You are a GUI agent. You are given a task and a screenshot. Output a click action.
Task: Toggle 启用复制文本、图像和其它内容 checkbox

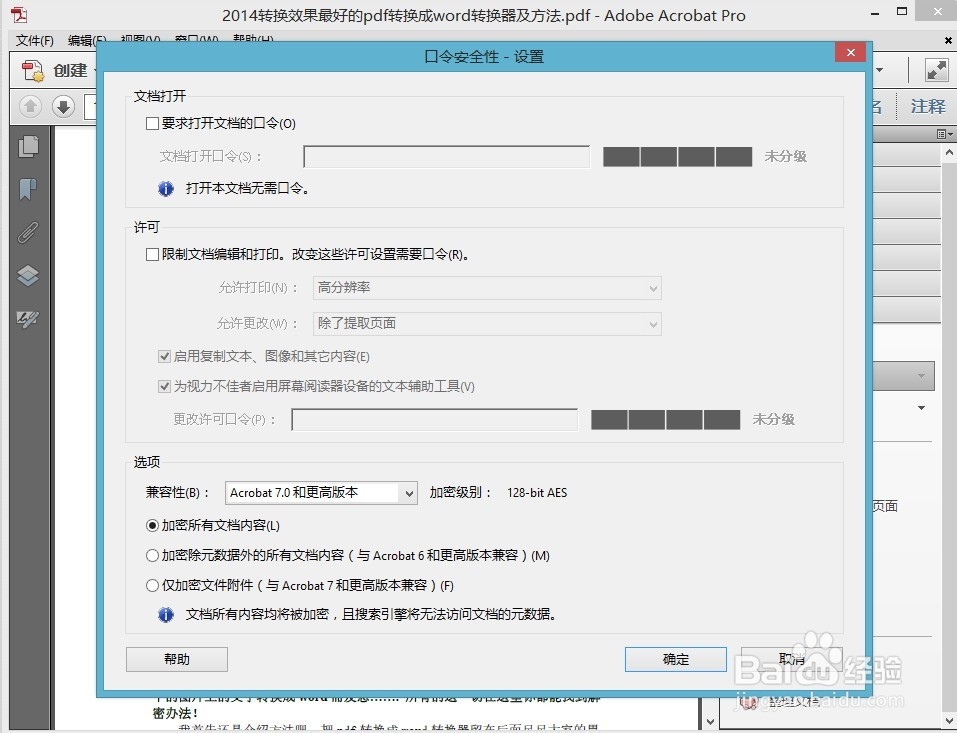(164, 356)
